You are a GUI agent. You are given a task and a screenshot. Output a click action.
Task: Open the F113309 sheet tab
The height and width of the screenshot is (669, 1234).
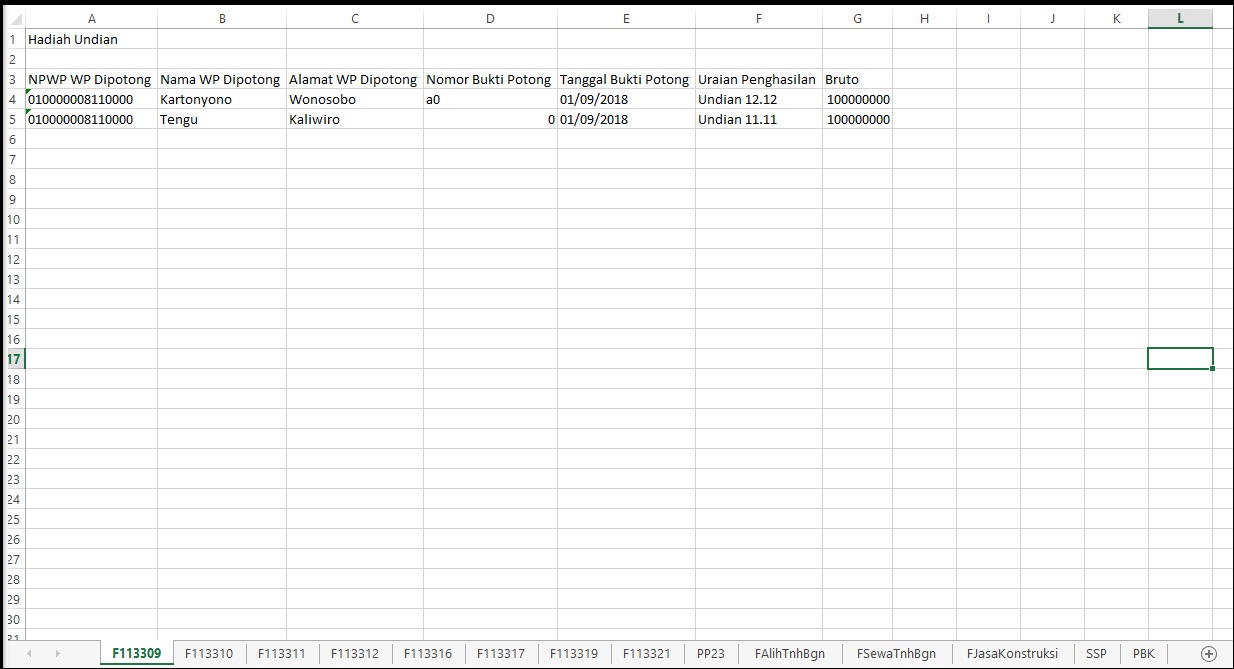[136, 653]
